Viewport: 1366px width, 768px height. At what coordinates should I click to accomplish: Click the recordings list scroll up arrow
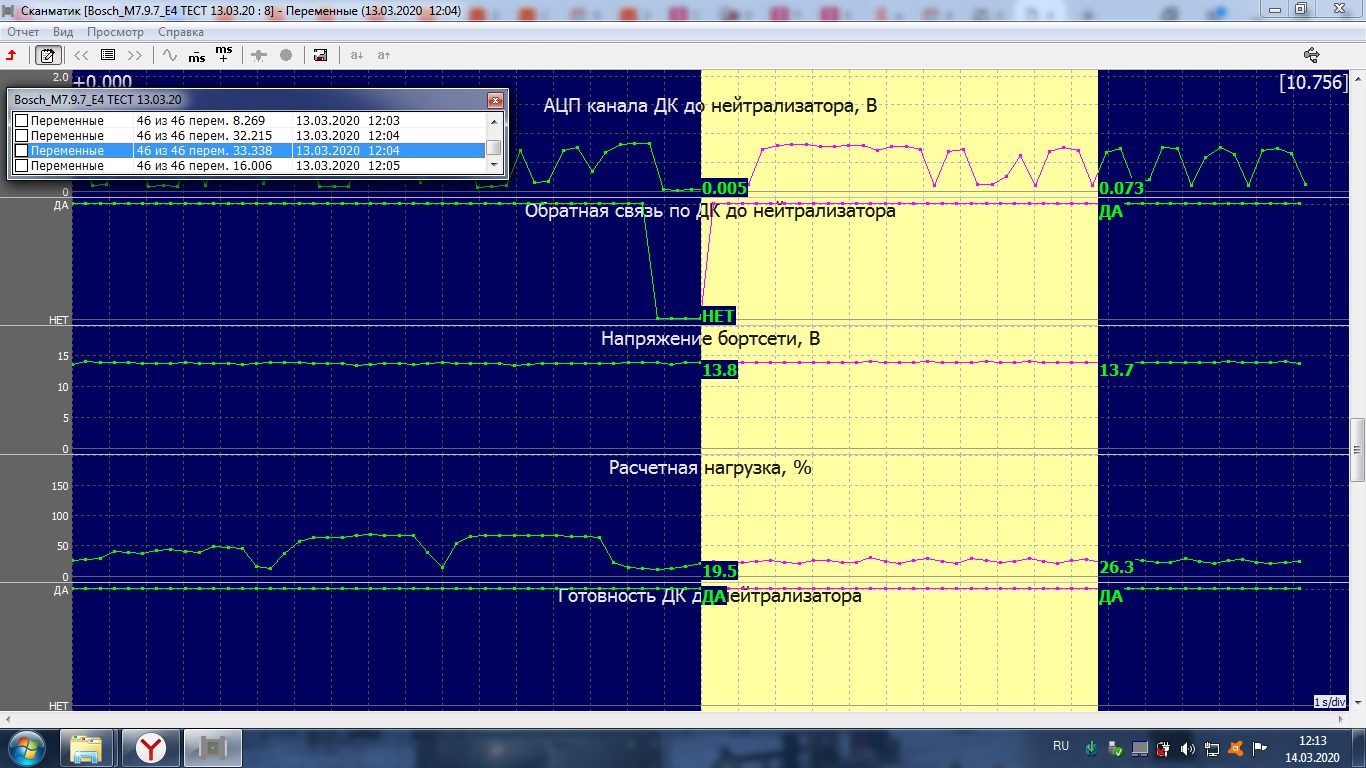[x=494, y=120]
